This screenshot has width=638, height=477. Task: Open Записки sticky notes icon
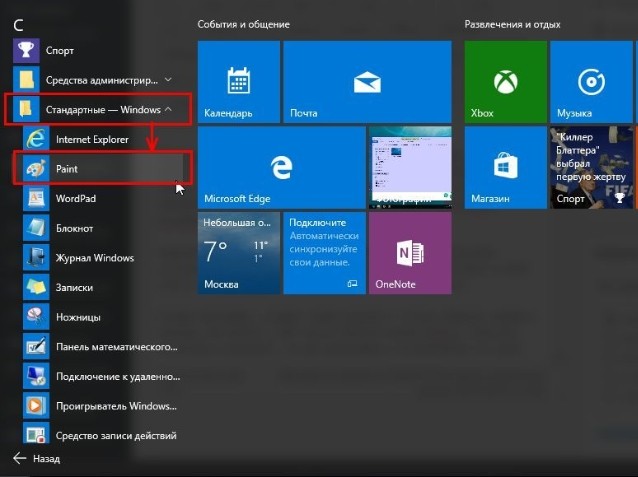36,287
